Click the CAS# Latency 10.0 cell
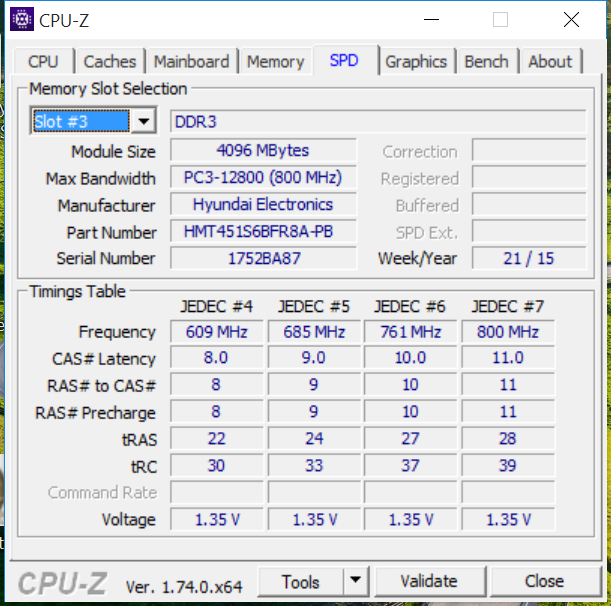This screenshot has height=606, width=611. pyautogui.click(x=411, y=358)
